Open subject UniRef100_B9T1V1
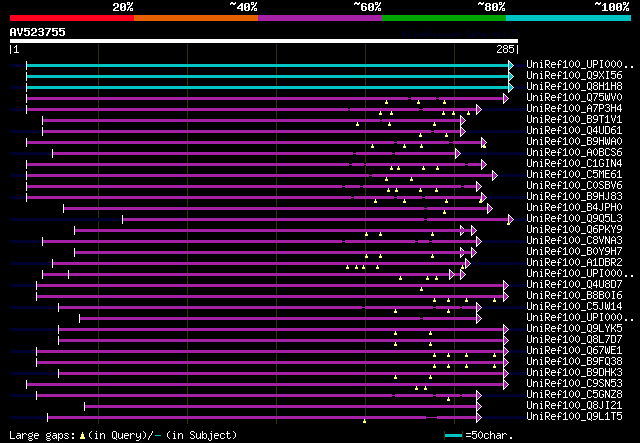 (574, 120)
